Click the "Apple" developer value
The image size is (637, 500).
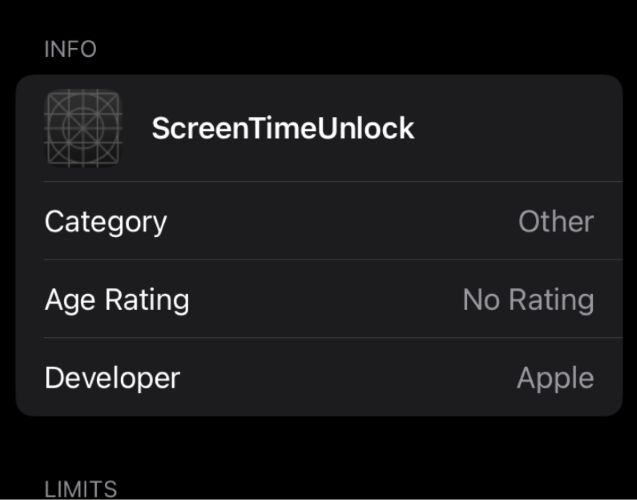point(555,377)
